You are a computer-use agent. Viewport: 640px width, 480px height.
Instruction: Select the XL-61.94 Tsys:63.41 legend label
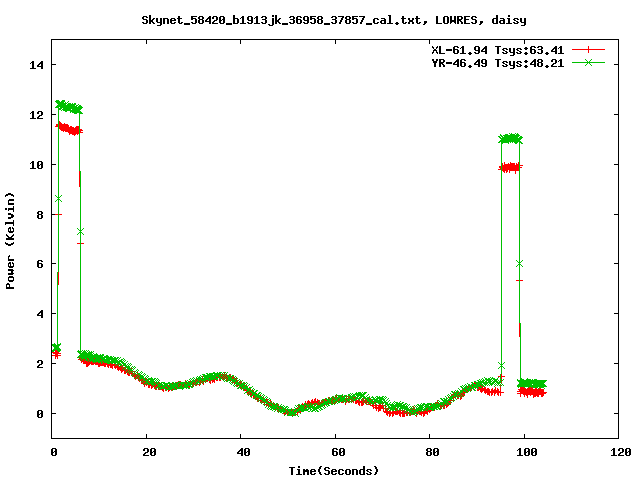coord(498,50)
